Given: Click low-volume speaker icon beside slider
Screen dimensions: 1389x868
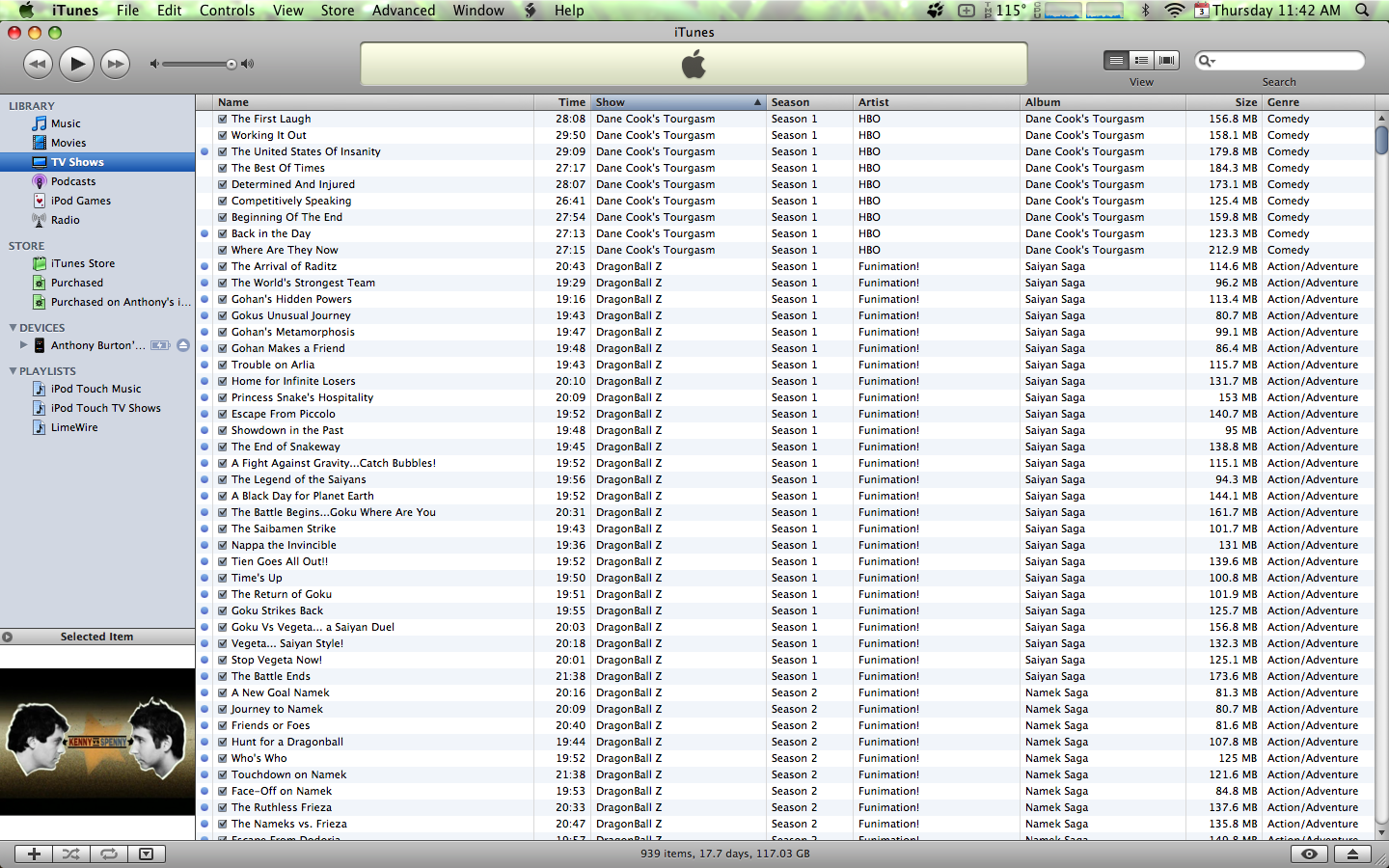Looking at the screenshot, I should pos(154,65).
